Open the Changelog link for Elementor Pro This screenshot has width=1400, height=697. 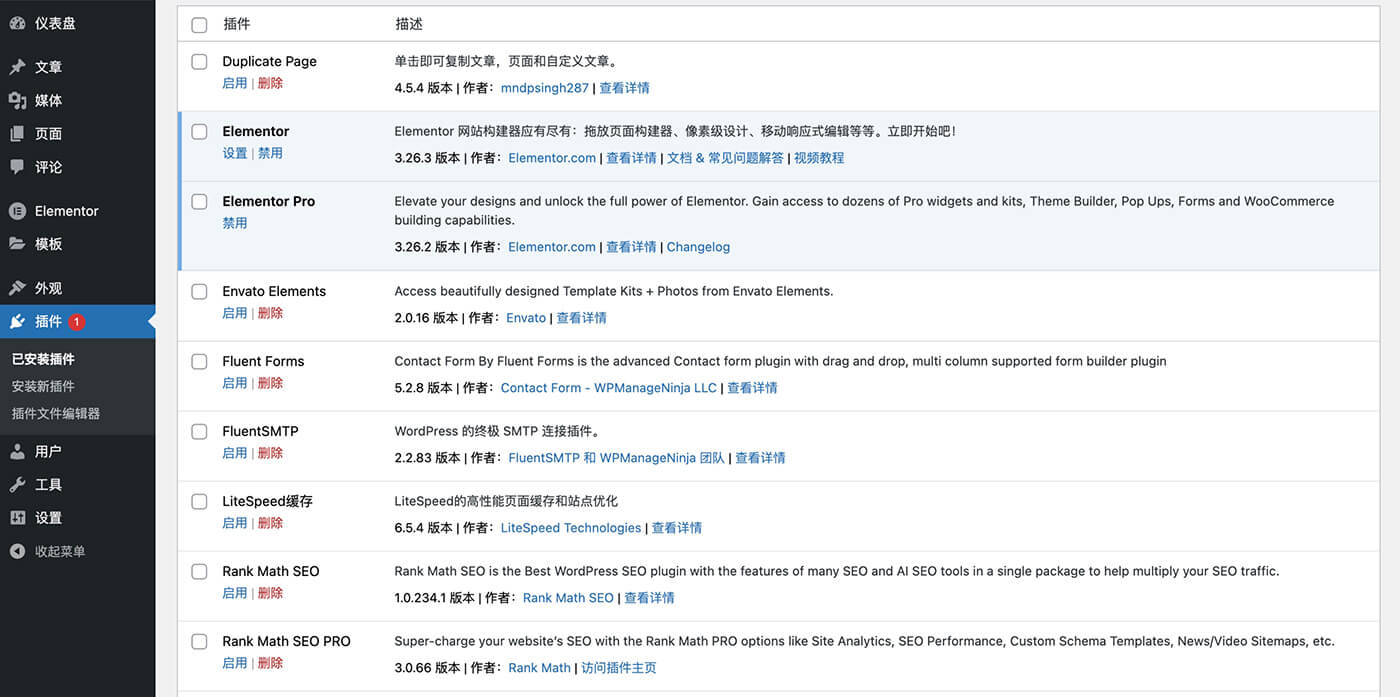[x=698, y=247]
